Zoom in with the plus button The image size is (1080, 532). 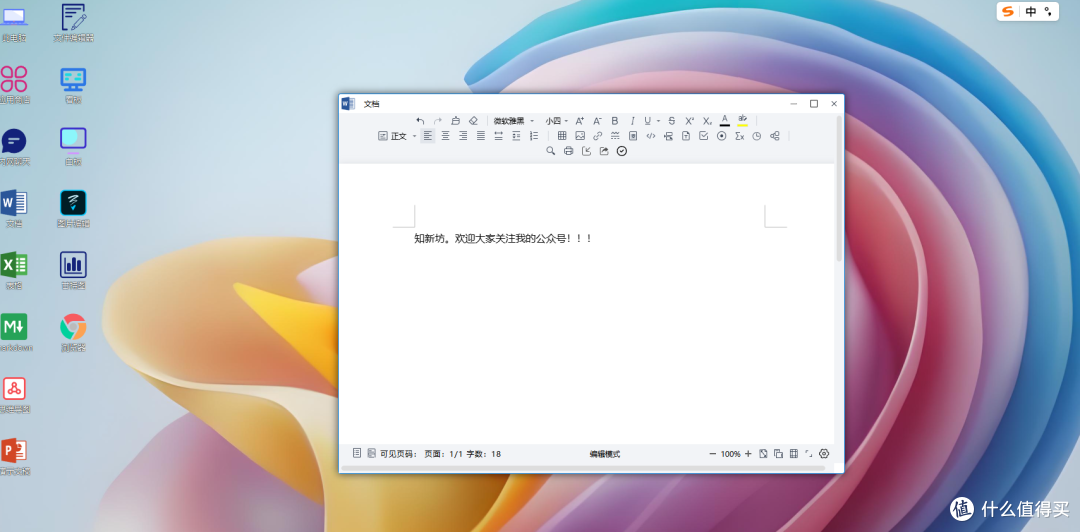[x=749, y=454]
